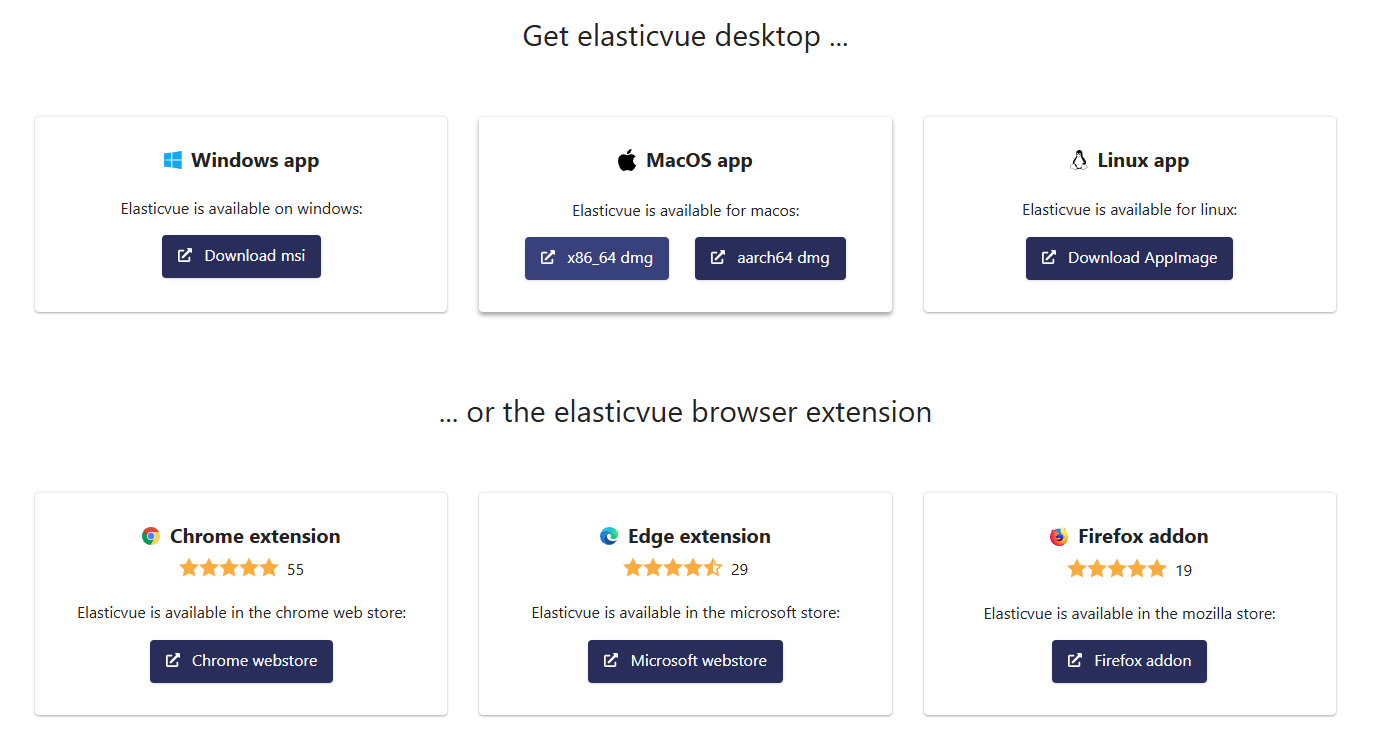
Task: Download the aarch64 dmg for MacOS
Action: 770,258
